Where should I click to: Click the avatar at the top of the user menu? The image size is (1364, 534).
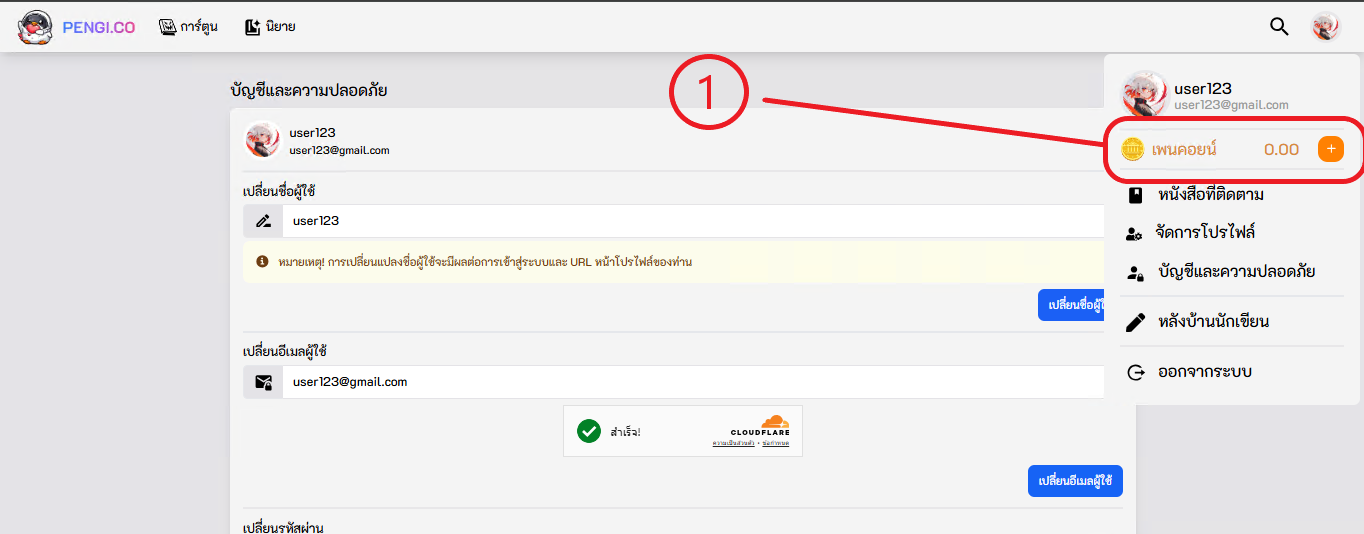tap(1144, 95)
